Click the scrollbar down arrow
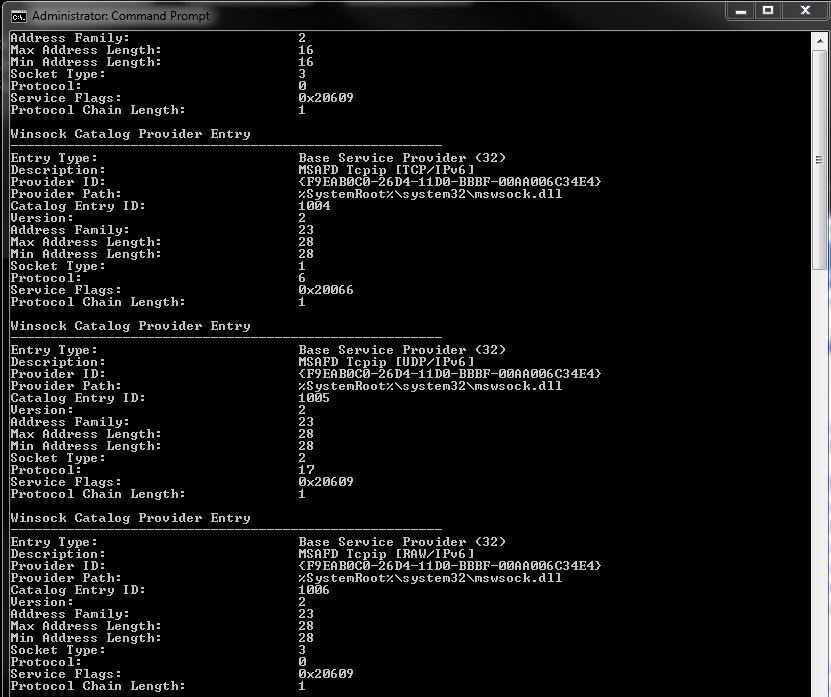This screenshot has height=697, width=831. (821, 689)
